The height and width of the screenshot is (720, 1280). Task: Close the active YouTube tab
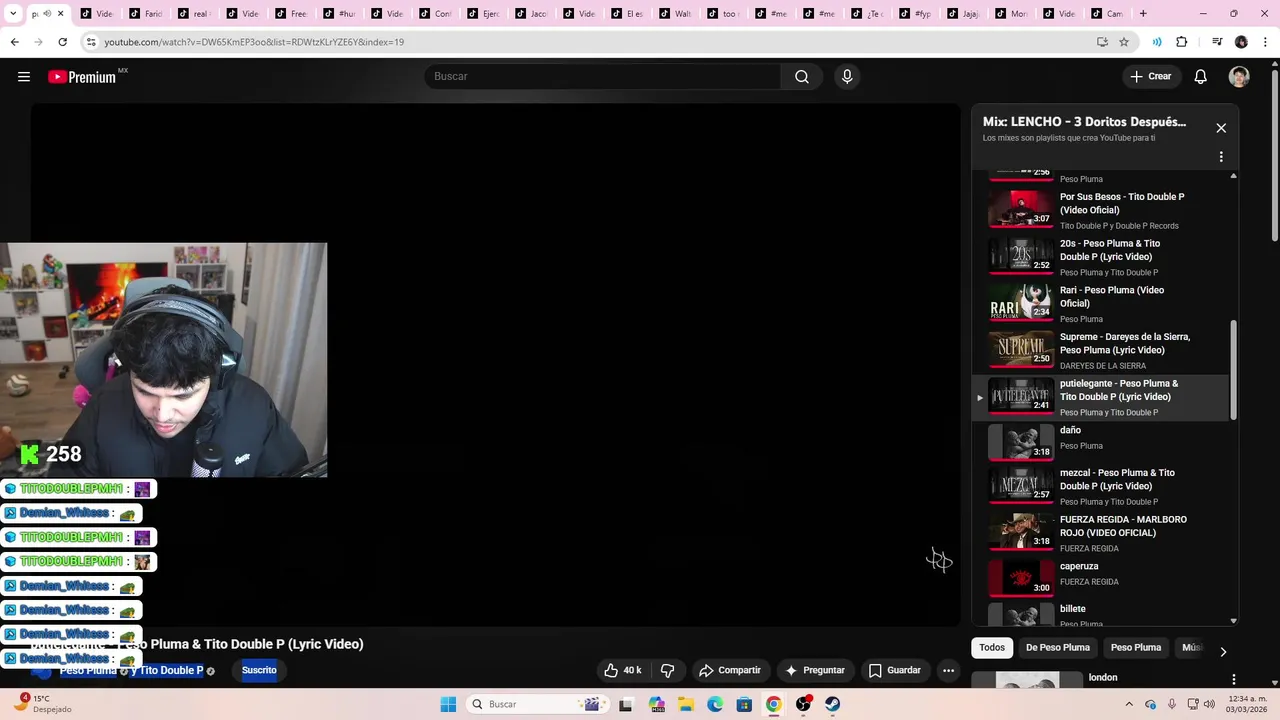60,14
